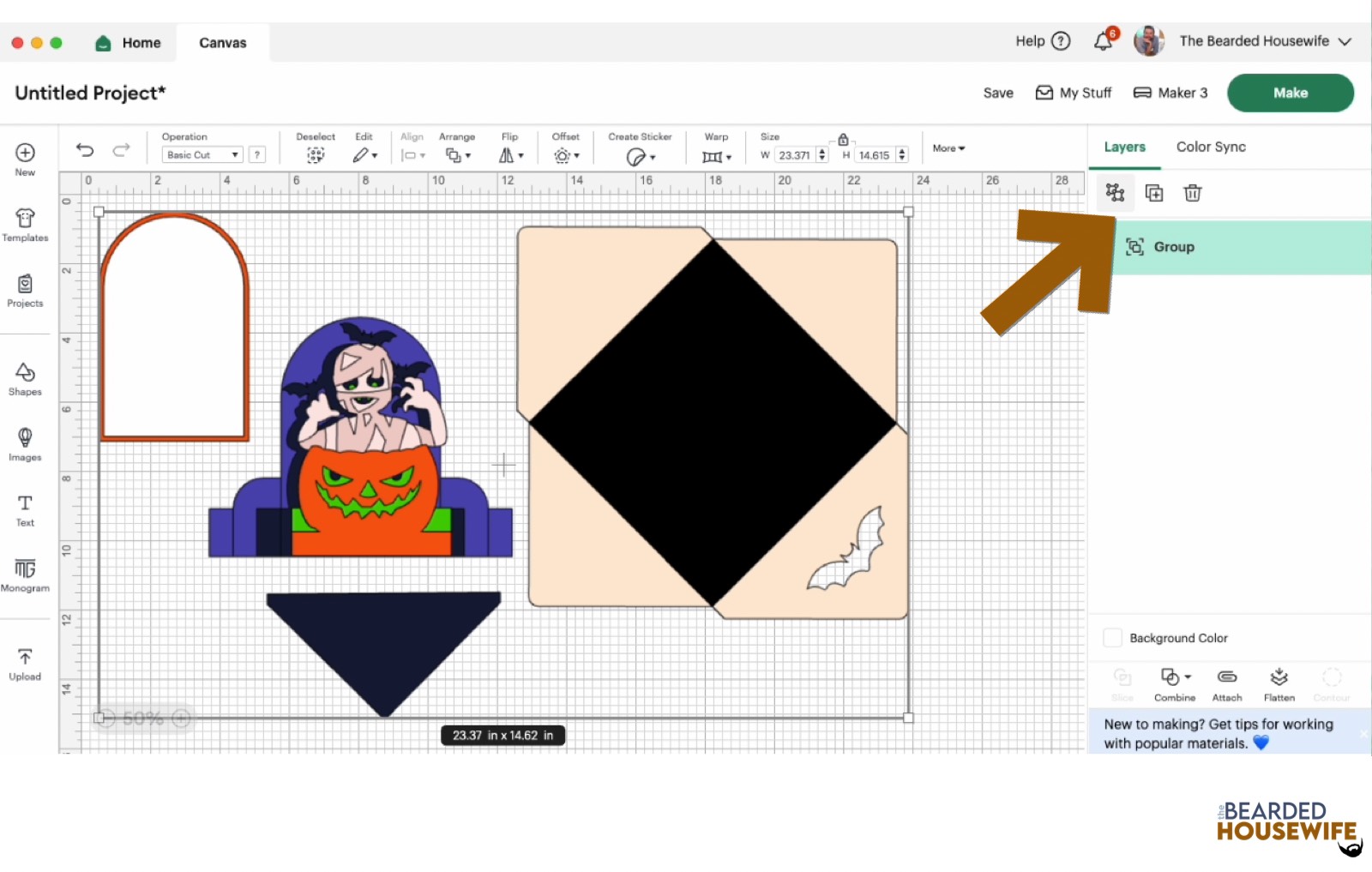Expand the Arrange dropdown
The image size is (1372, 872).
click(x=458, y=154)
